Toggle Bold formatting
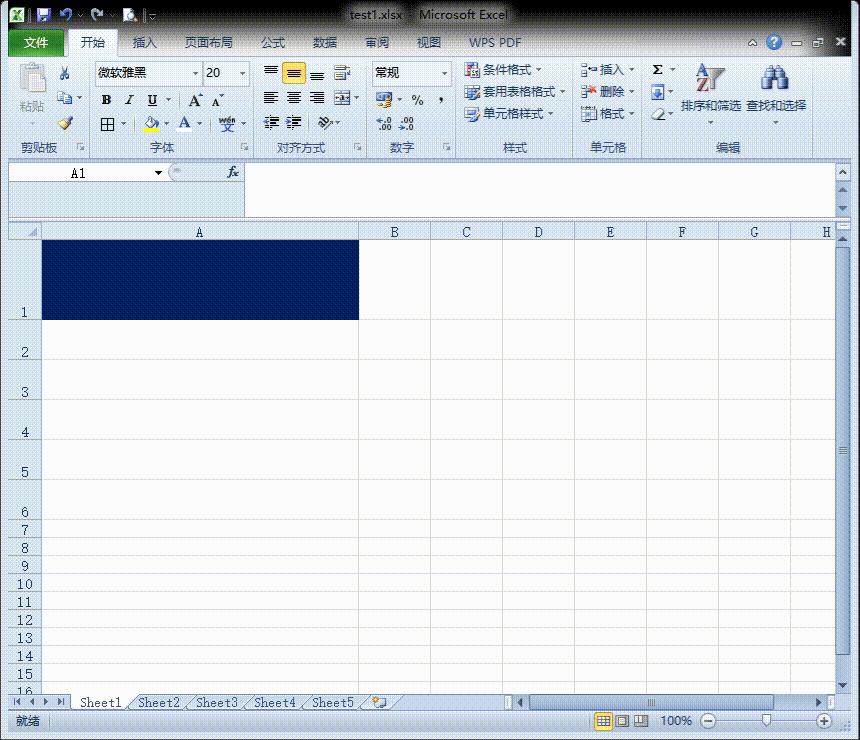Image resolution: width=860 pixels, height=740 pixels. pyautogui.click(x=106, y=100)
